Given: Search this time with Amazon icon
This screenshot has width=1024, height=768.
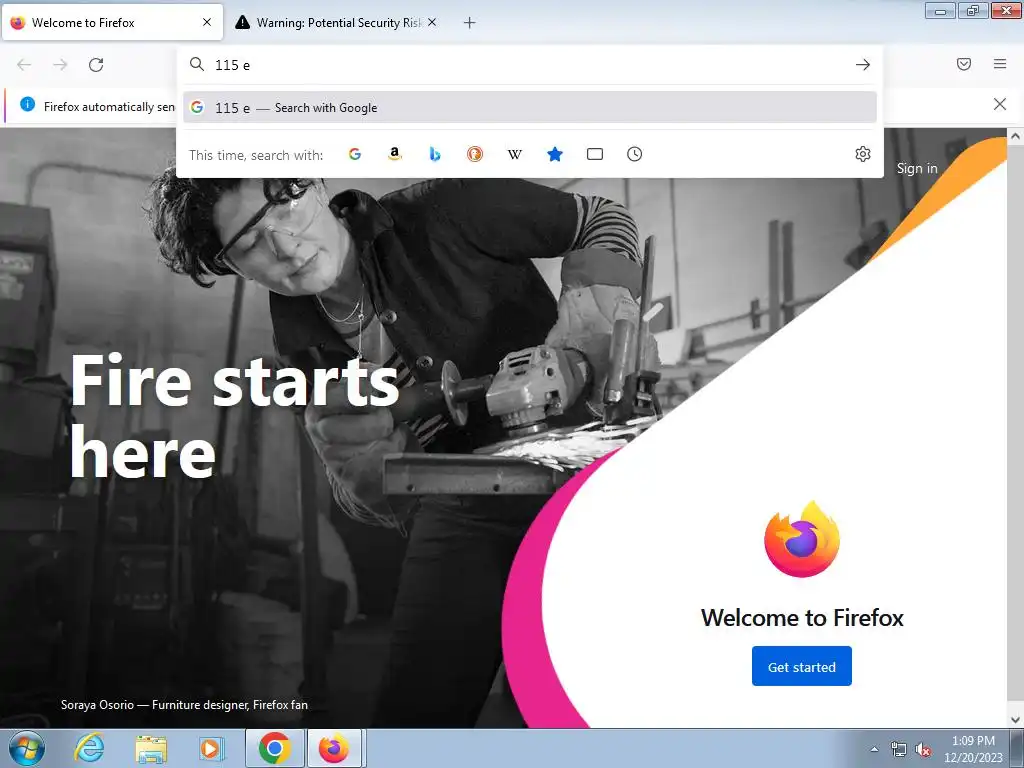Looking at the screenshot, I should point(394,154).
